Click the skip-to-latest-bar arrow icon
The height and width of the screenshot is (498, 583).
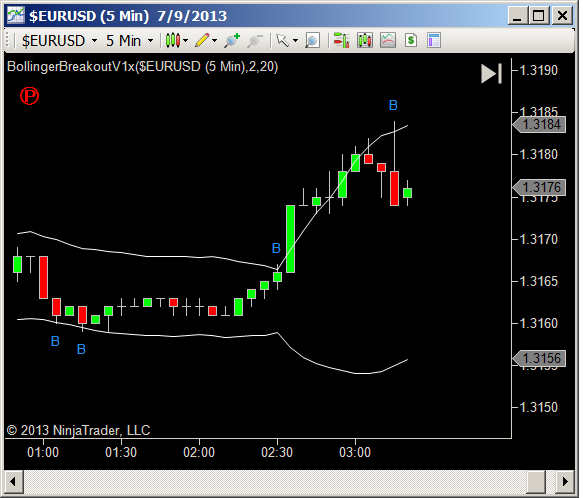(x=491, y=74)
